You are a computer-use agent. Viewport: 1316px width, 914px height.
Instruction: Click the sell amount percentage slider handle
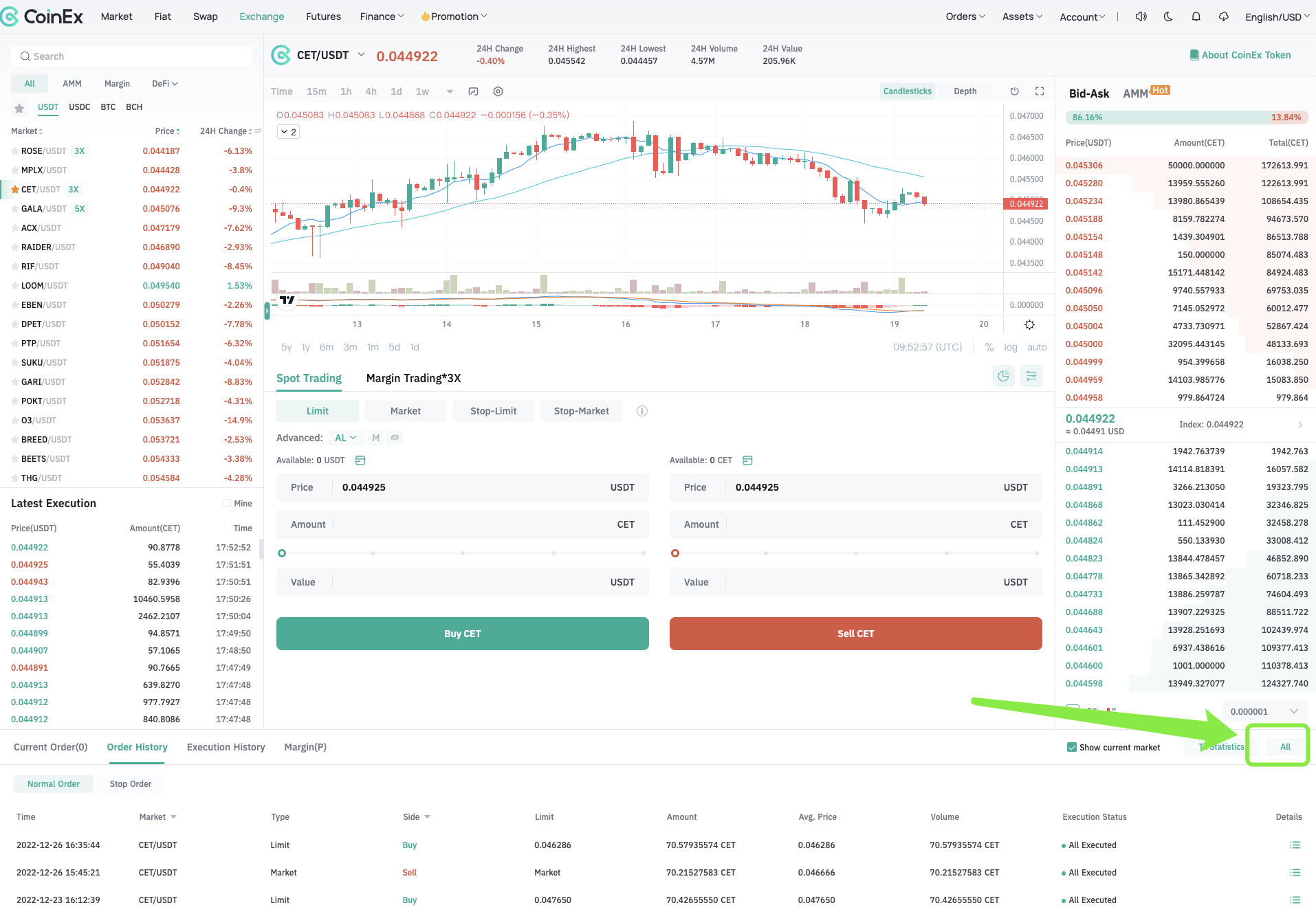675,553
